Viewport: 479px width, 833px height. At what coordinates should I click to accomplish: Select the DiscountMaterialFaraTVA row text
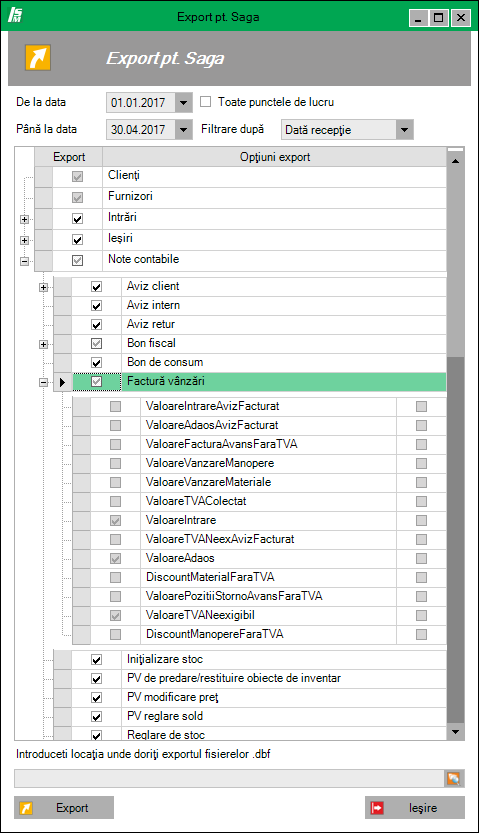tap(210, 577)
